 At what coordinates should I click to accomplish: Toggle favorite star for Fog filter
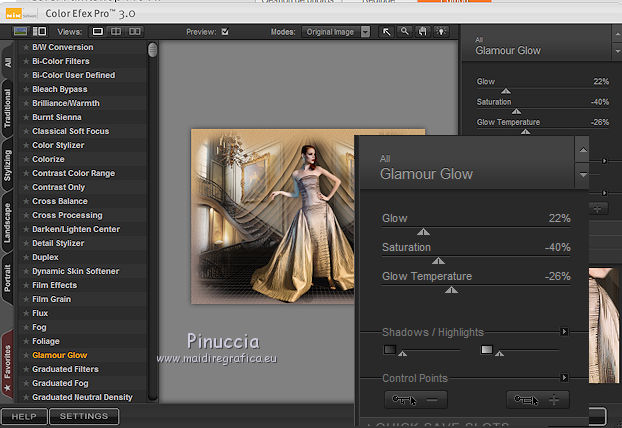pyautogui.click(x=26, y=327)
